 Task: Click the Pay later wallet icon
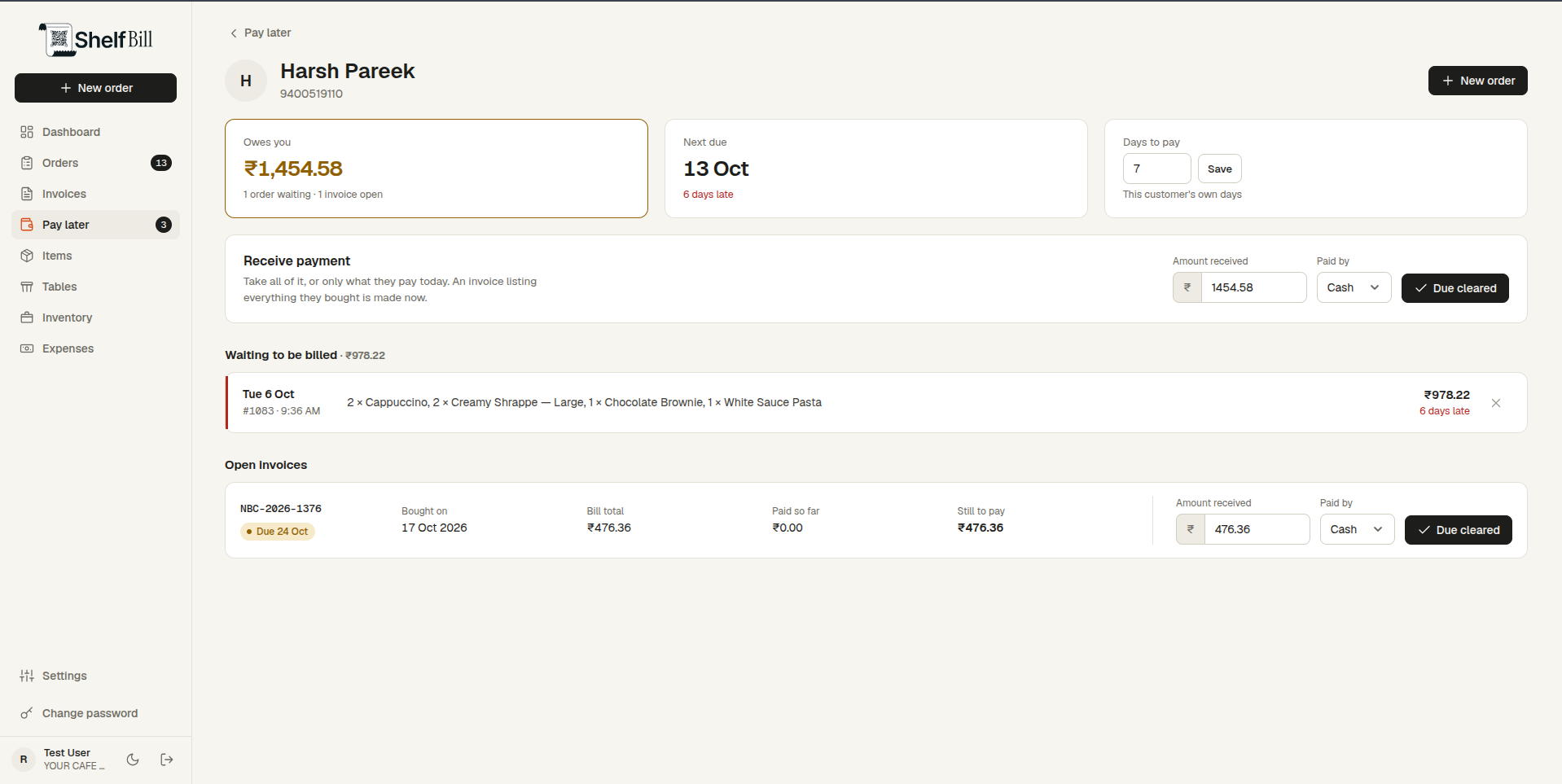click(27, 225)
